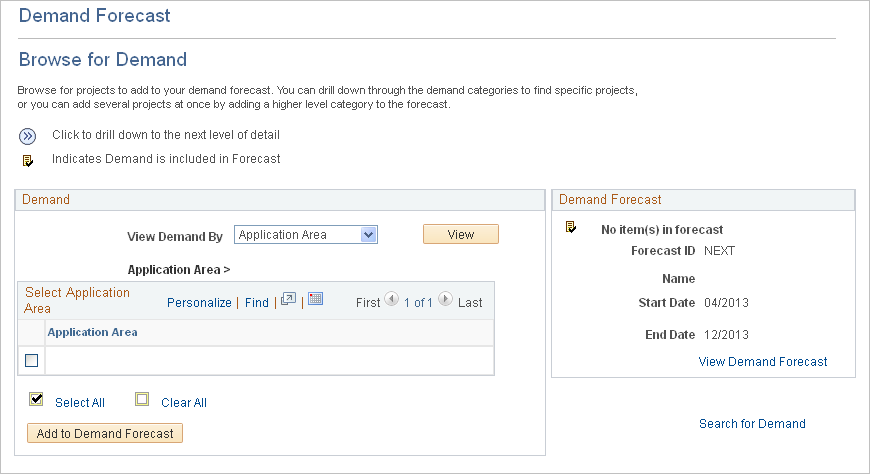Open Search for Demand link
The height and width of the screenshot is (474, 870).
pyautogui.click(x=752, y=424)
